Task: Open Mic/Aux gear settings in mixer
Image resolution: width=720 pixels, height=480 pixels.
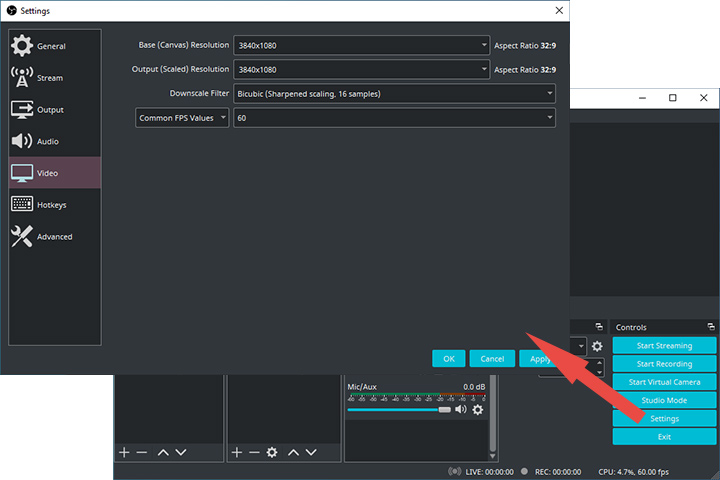Action: pos(478,409)
